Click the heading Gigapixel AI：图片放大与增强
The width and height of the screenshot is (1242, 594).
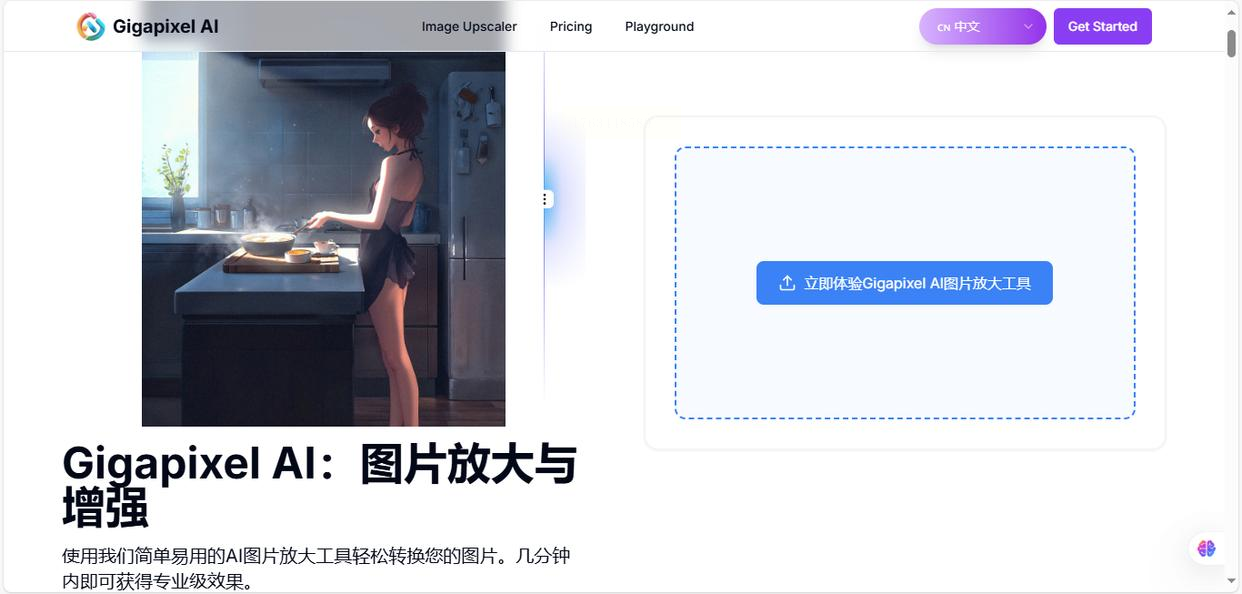tap(320, 485)
